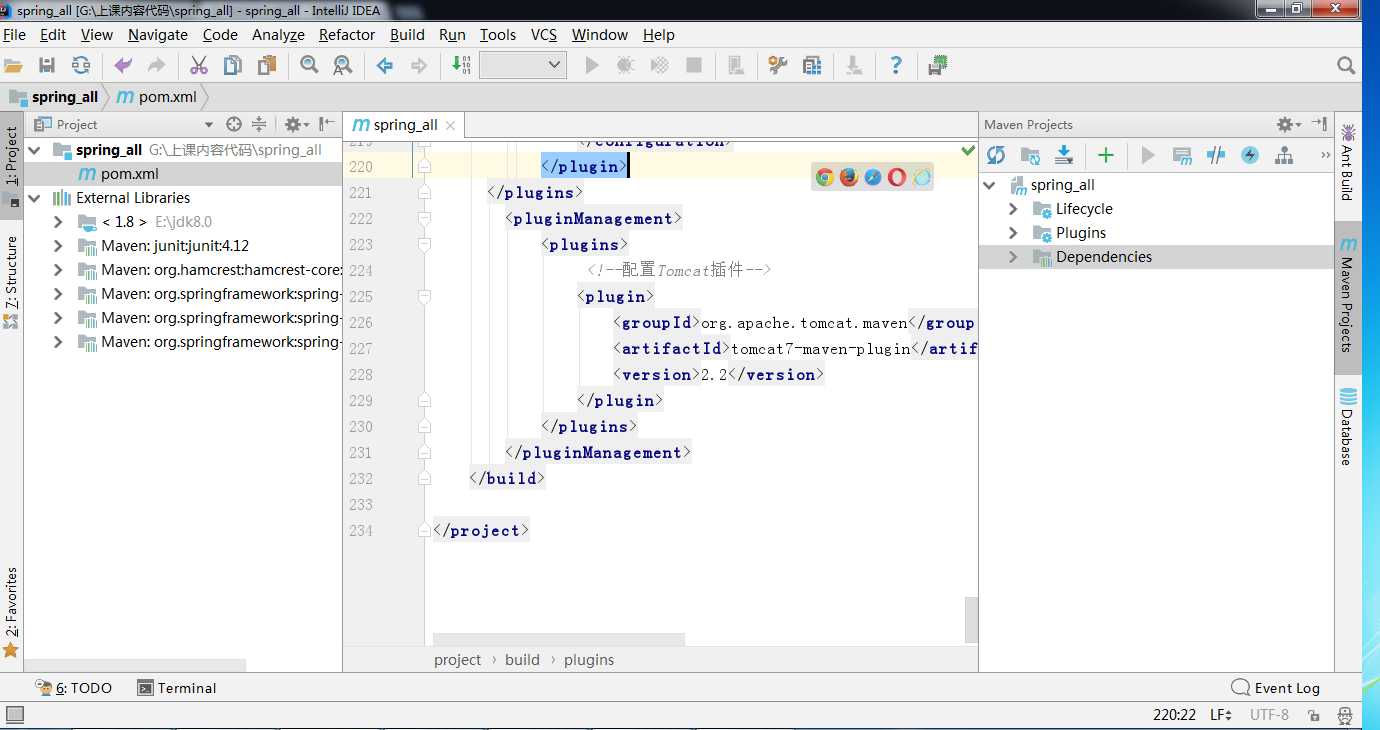
Task: Expand the Dependencies node in Maven panel
Action: tap(1013, 257)
